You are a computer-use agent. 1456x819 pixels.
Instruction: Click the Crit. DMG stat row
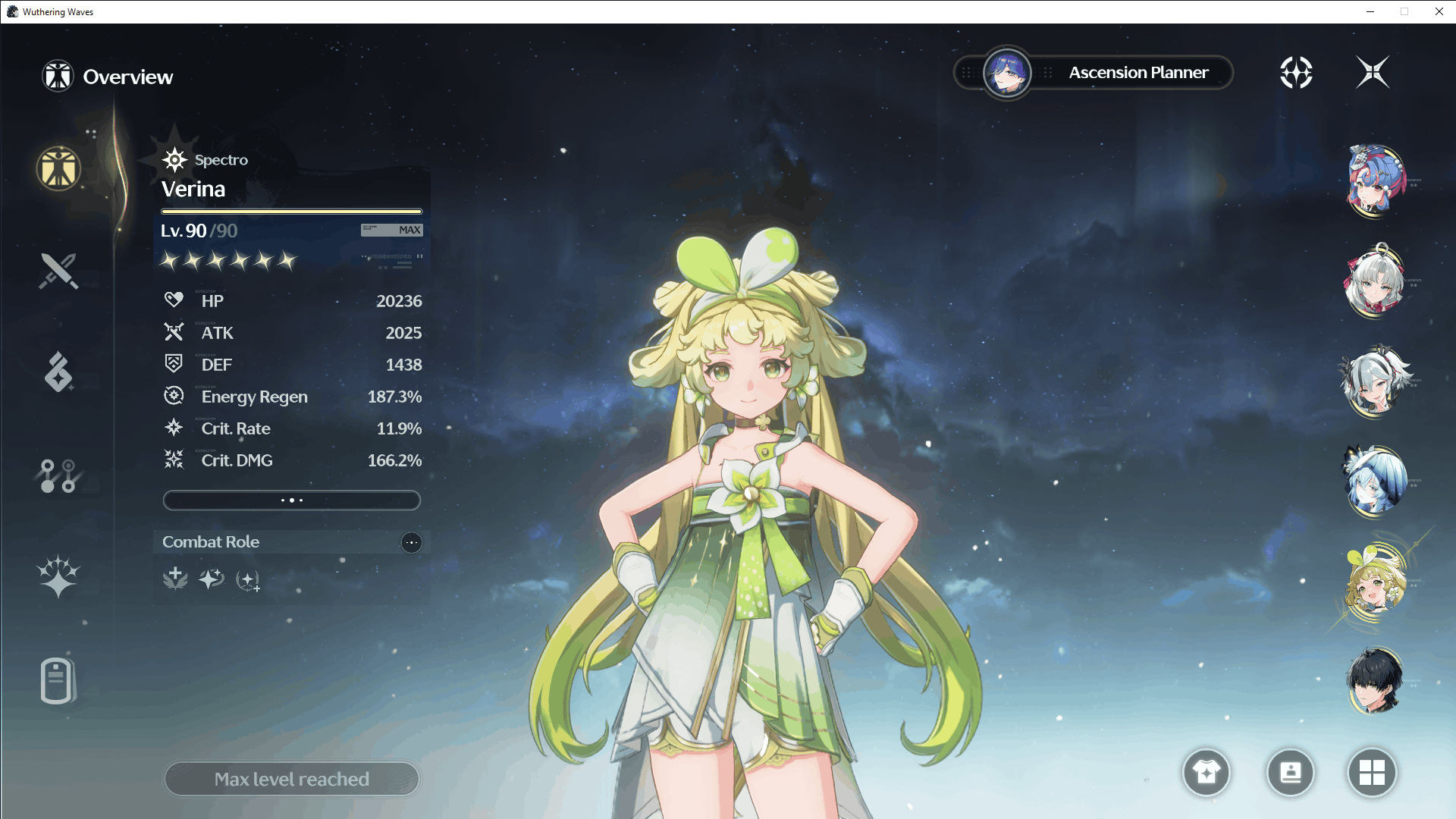point(292,460)
